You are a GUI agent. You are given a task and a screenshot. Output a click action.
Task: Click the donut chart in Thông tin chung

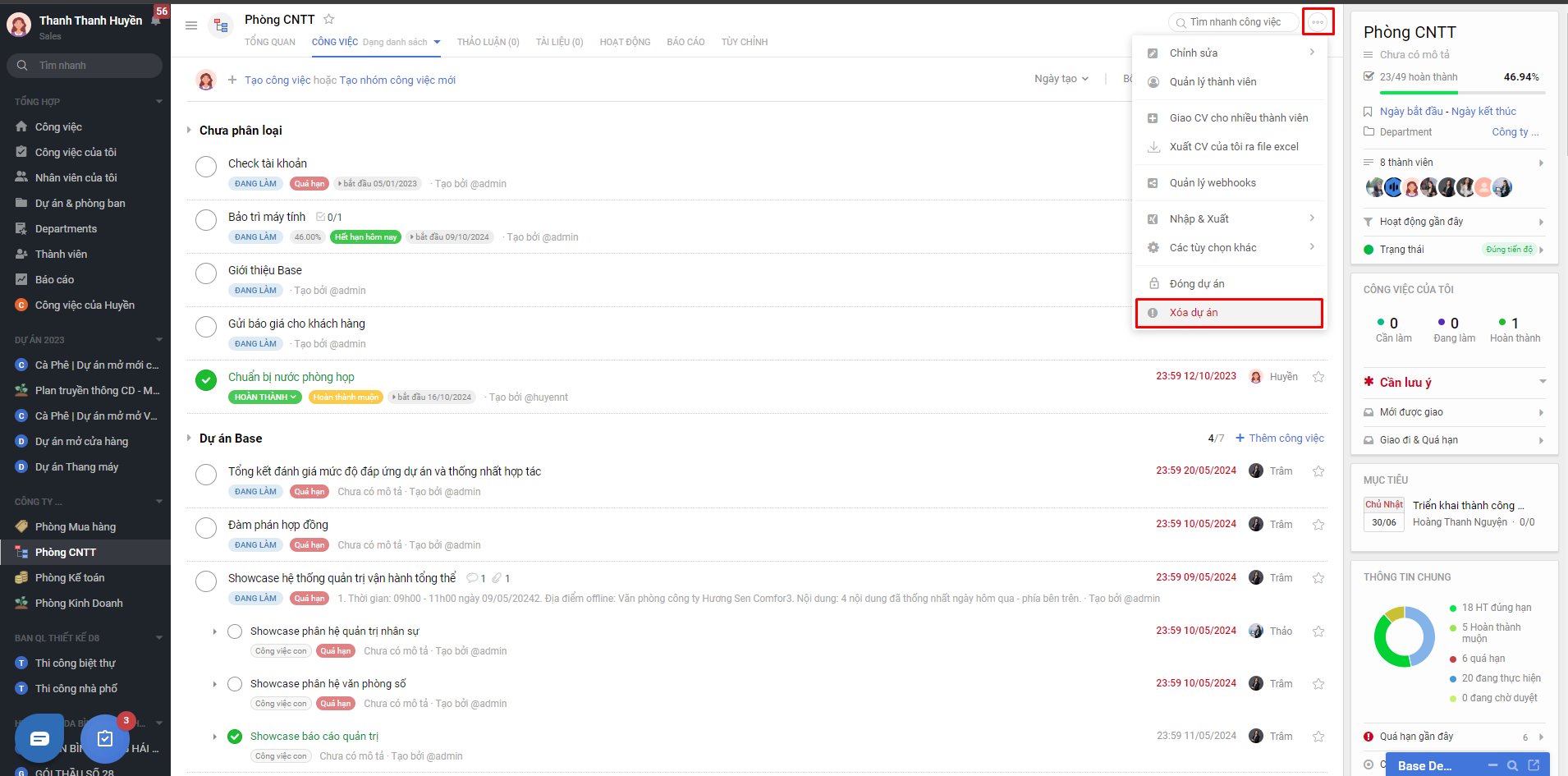(x=1404, y=636)
